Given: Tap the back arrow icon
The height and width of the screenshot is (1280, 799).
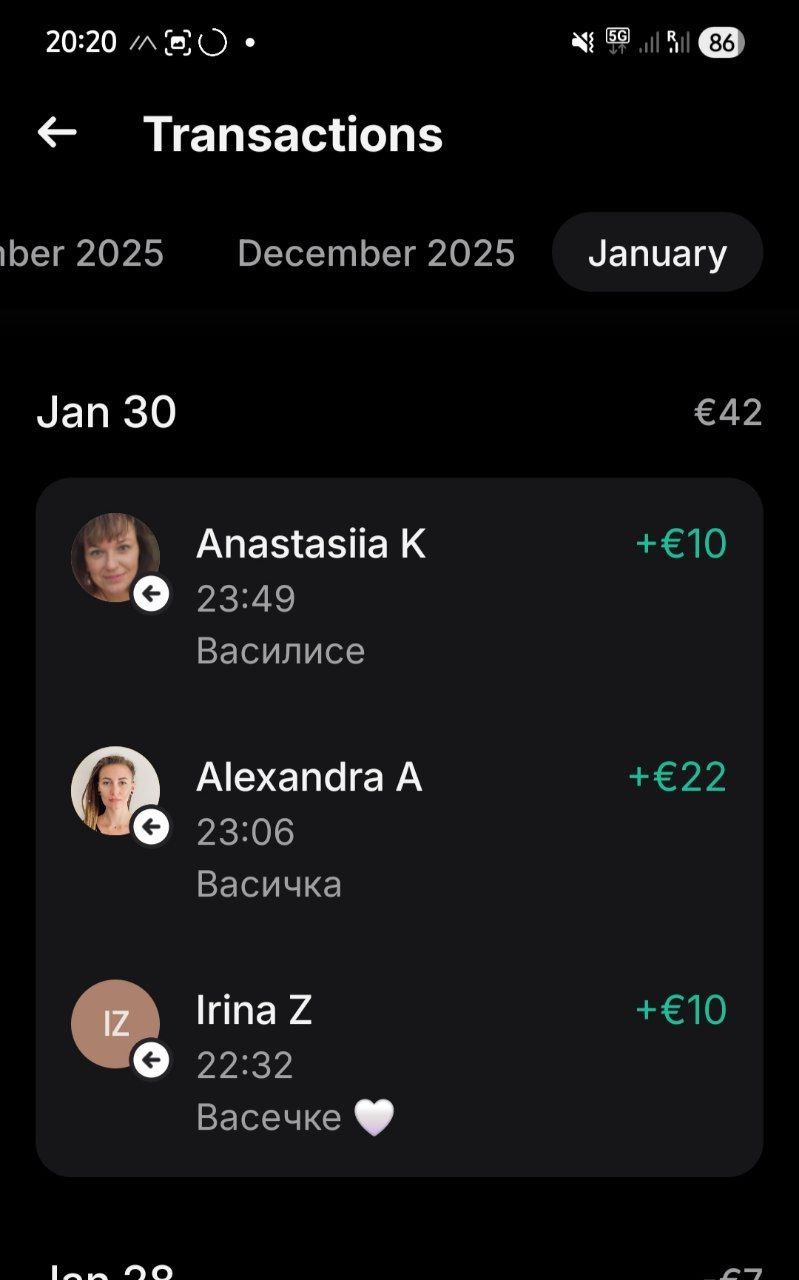Looking at the screenshot, I should 57,133.
